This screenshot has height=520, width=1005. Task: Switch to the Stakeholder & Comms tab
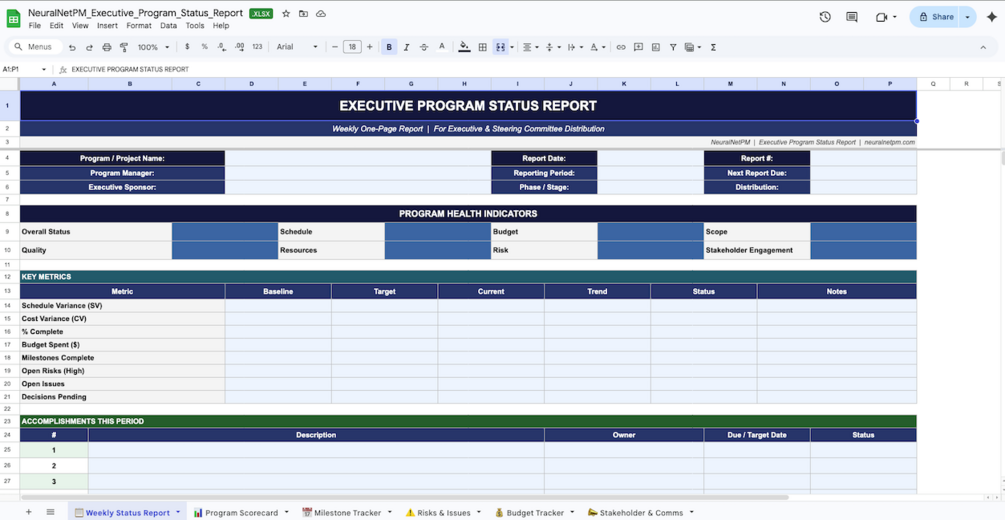tap(641, 512)
